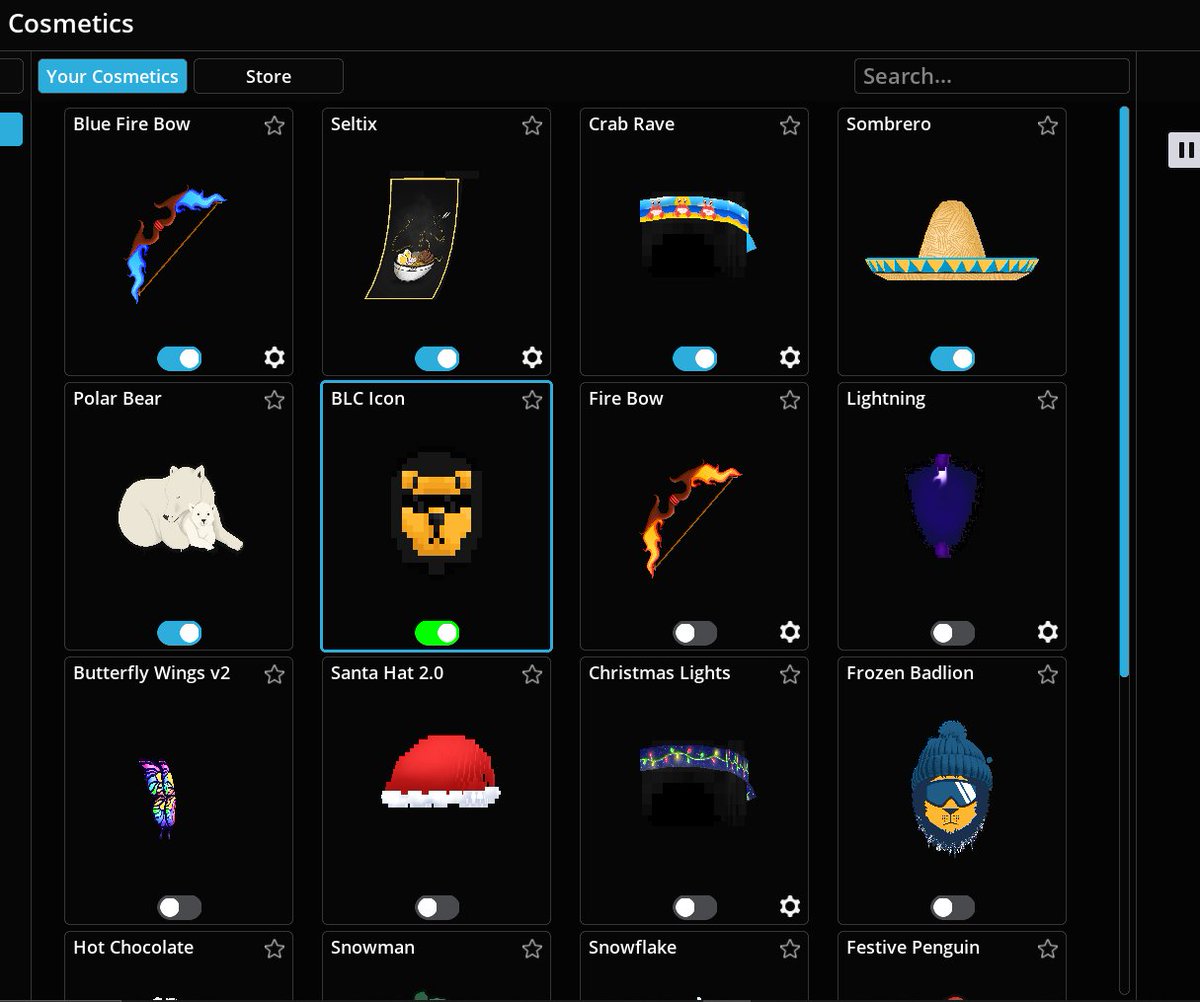Star the Snowman cosmetic
Screen dimensions: 1200x1002
(x=532, y=949)
